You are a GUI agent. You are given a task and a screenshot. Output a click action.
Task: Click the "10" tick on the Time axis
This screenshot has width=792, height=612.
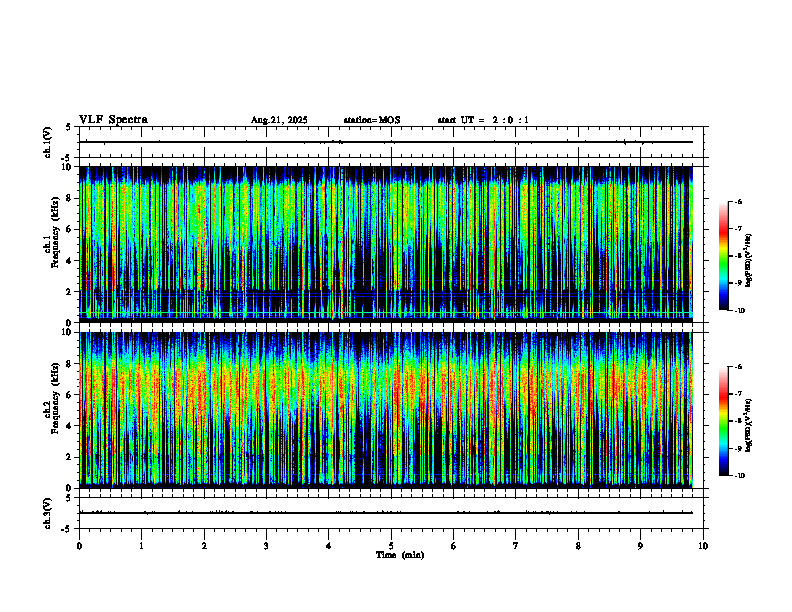click(703, 546)
